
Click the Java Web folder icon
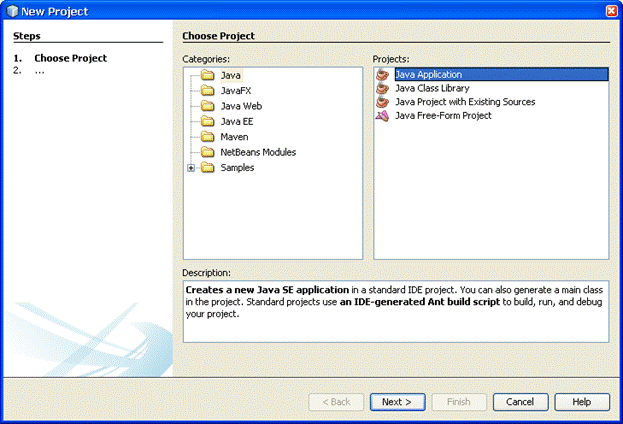207,106
